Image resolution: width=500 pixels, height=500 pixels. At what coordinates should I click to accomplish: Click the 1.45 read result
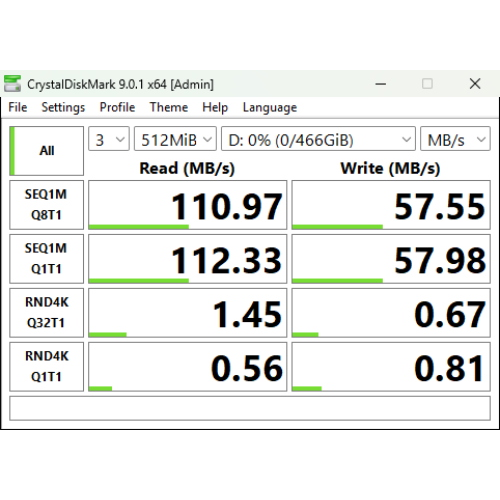187,313
